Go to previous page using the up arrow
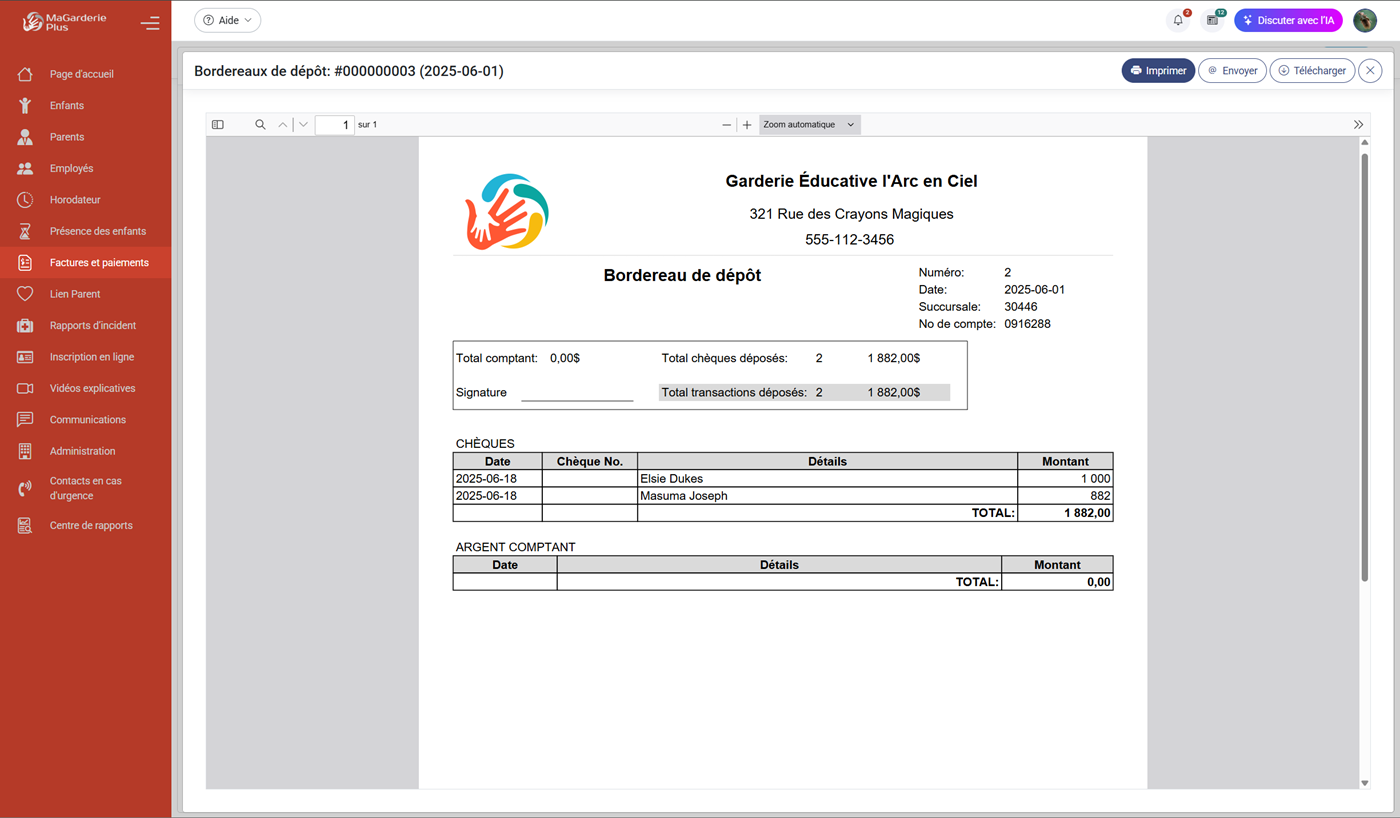 283,125
